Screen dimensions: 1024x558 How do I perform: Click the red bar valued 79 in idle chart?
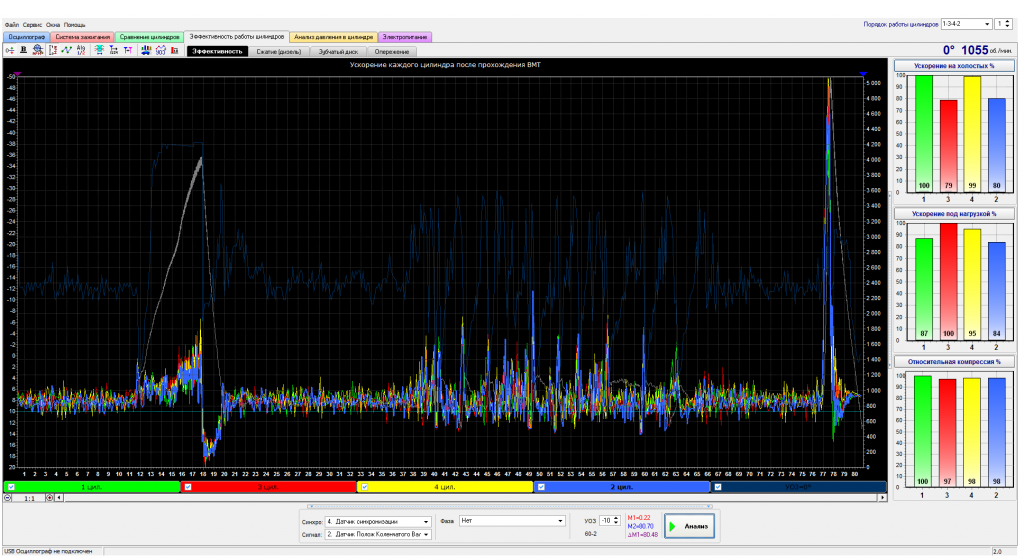(x=948, y=145)
